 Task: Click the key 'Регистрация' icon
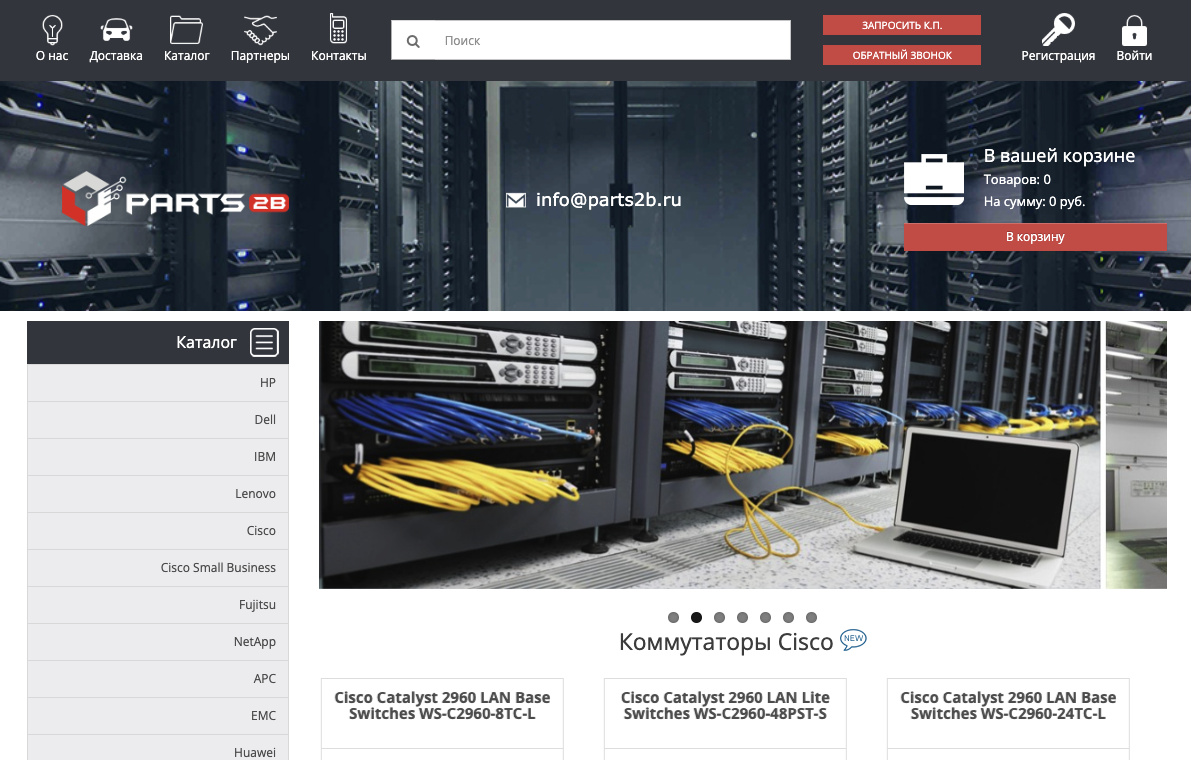pos(1057,29)
